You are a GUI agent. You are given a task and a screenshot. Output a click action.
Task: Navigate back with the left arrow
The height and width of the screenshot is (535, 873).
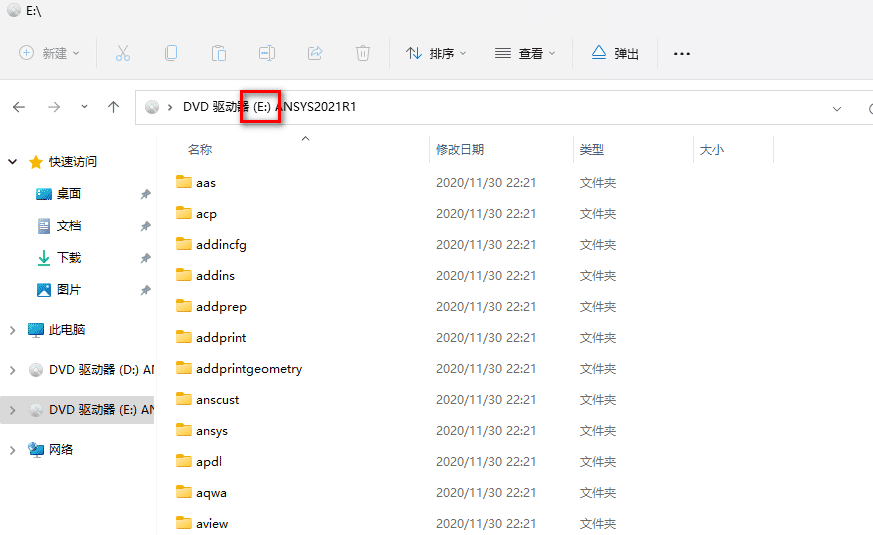point(19,107)
